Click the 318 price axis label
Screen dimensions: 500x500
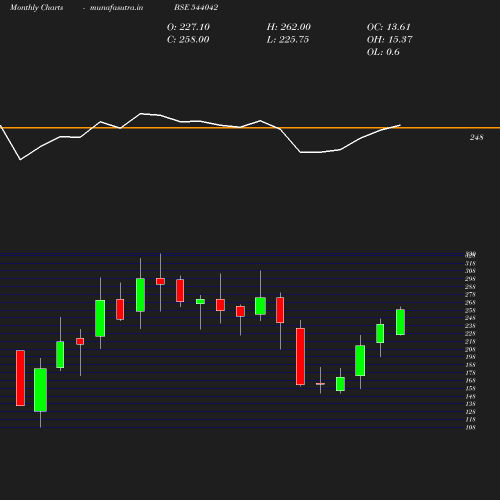coord(470,263)
